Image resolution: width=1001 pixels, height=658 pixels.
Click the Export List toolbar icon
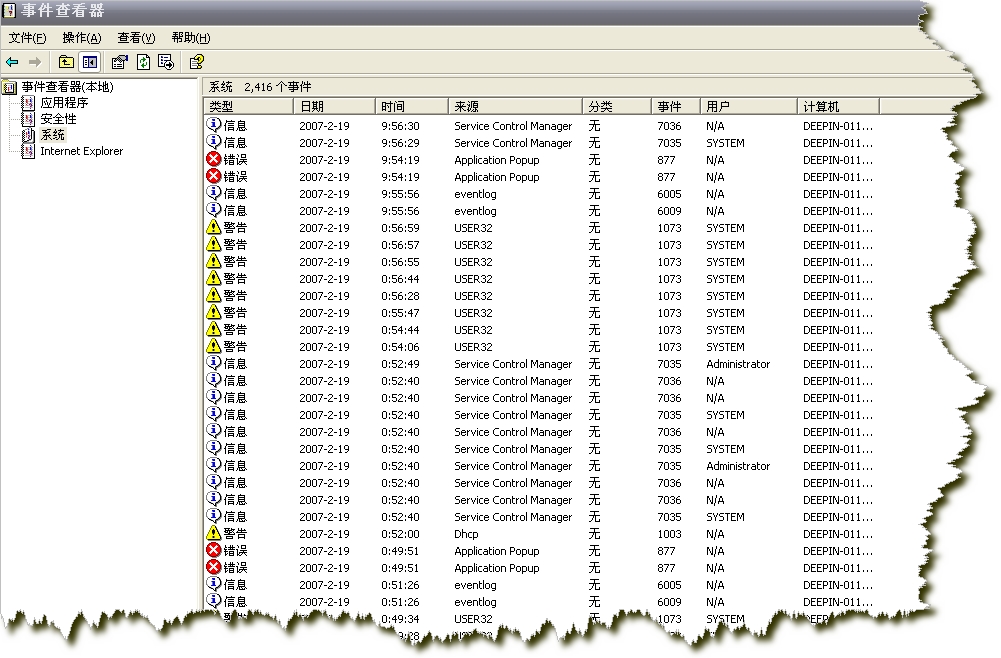(x=165, y=62)
